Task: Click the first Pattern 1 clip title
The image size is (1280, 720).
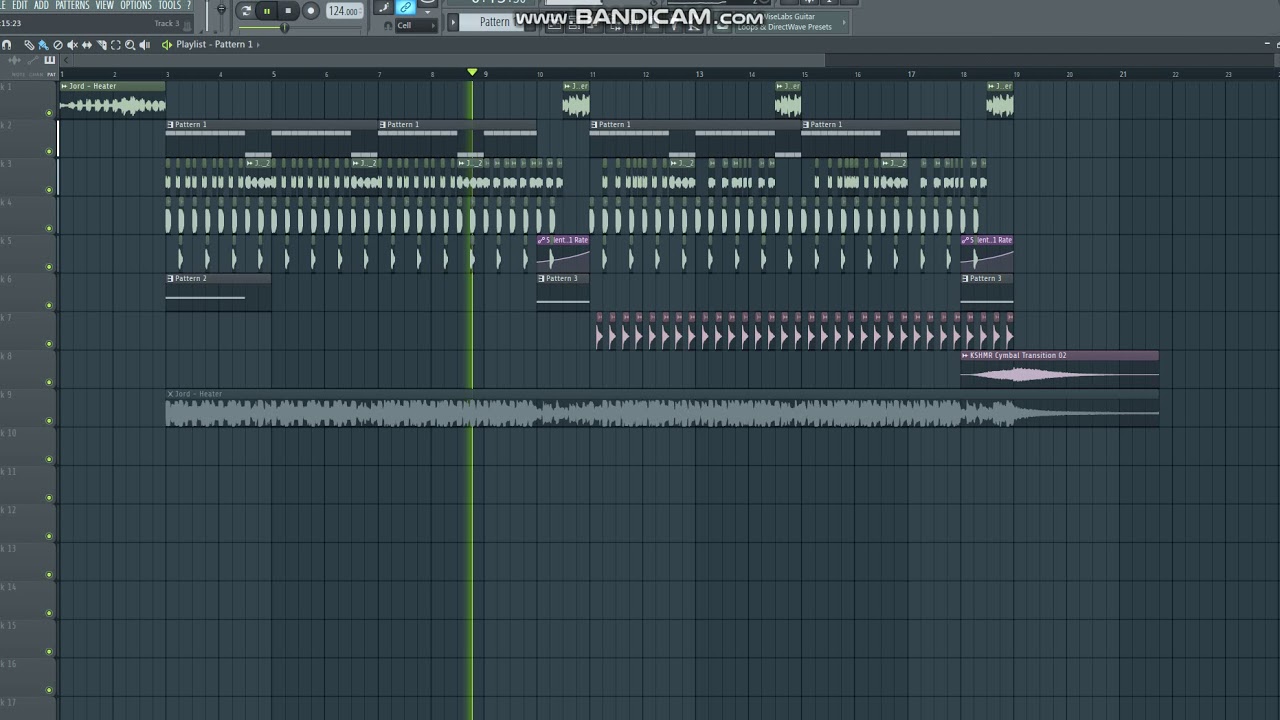Action: [x=191, y=125]
